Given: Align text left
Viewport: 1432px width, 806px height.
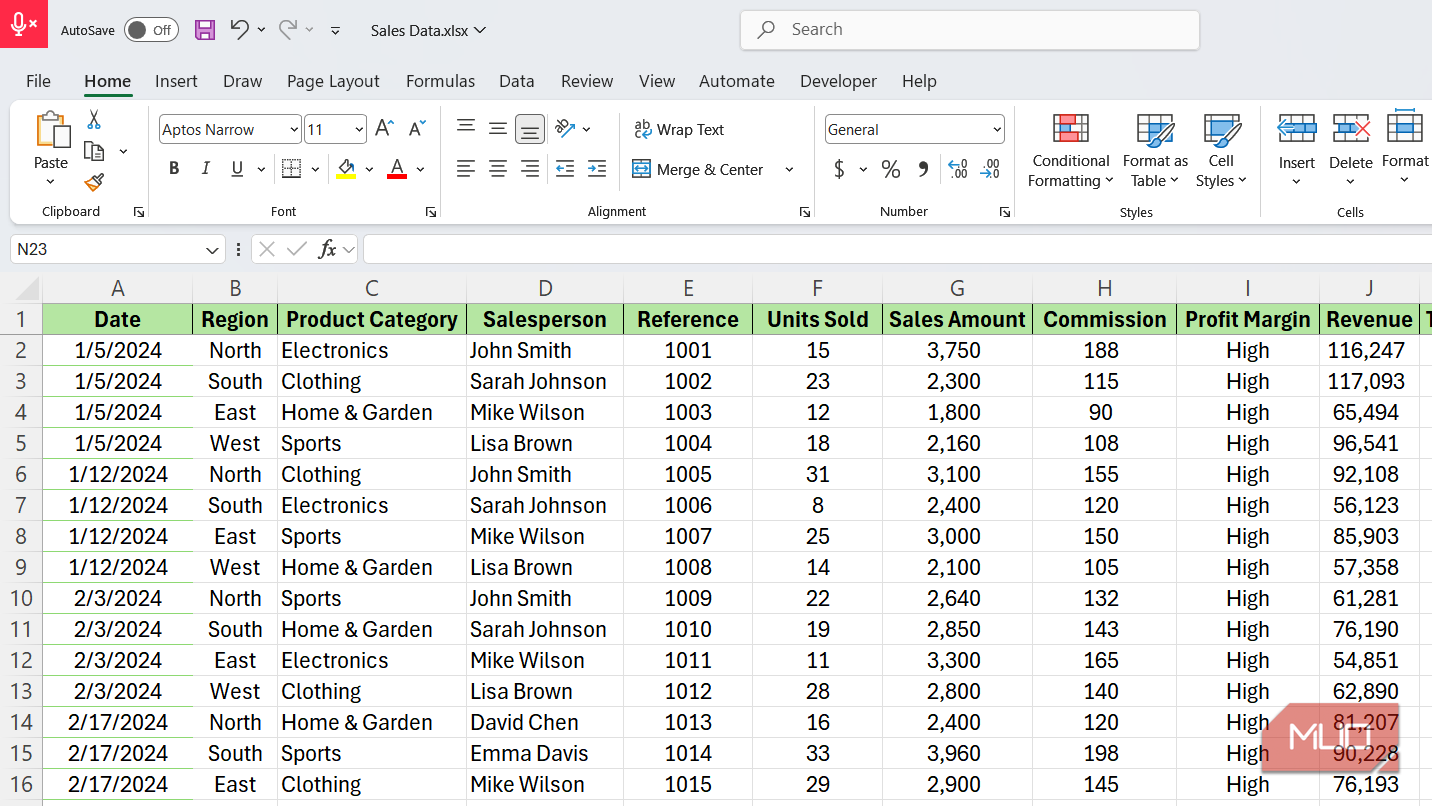Looking at the screenshot, I should (x=466, y=169).
